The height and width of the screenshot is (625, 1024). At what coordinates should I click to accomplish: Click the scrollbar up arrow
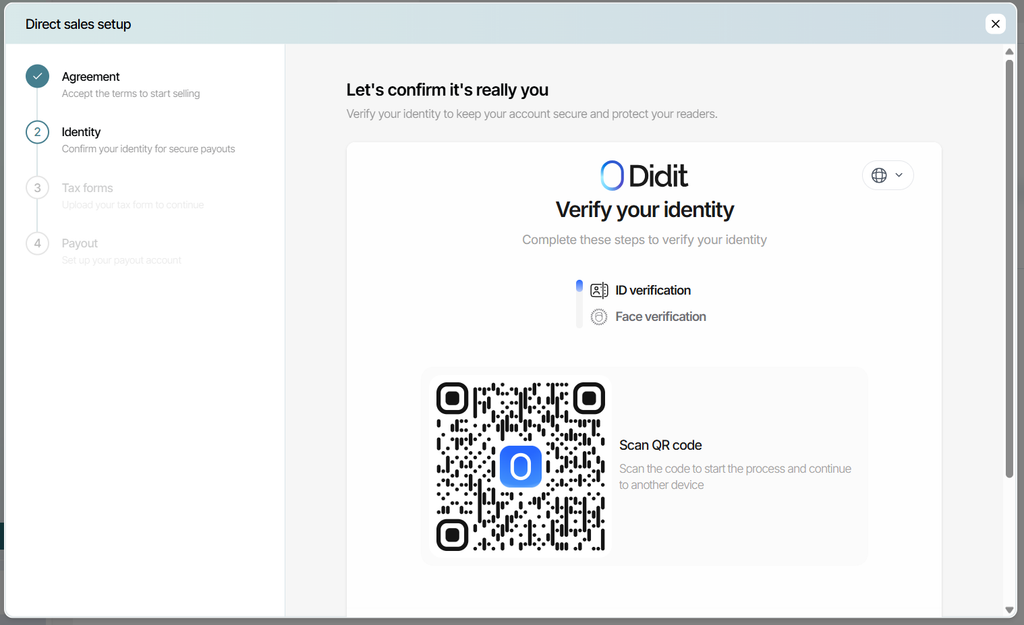(x=1009, y=52)
